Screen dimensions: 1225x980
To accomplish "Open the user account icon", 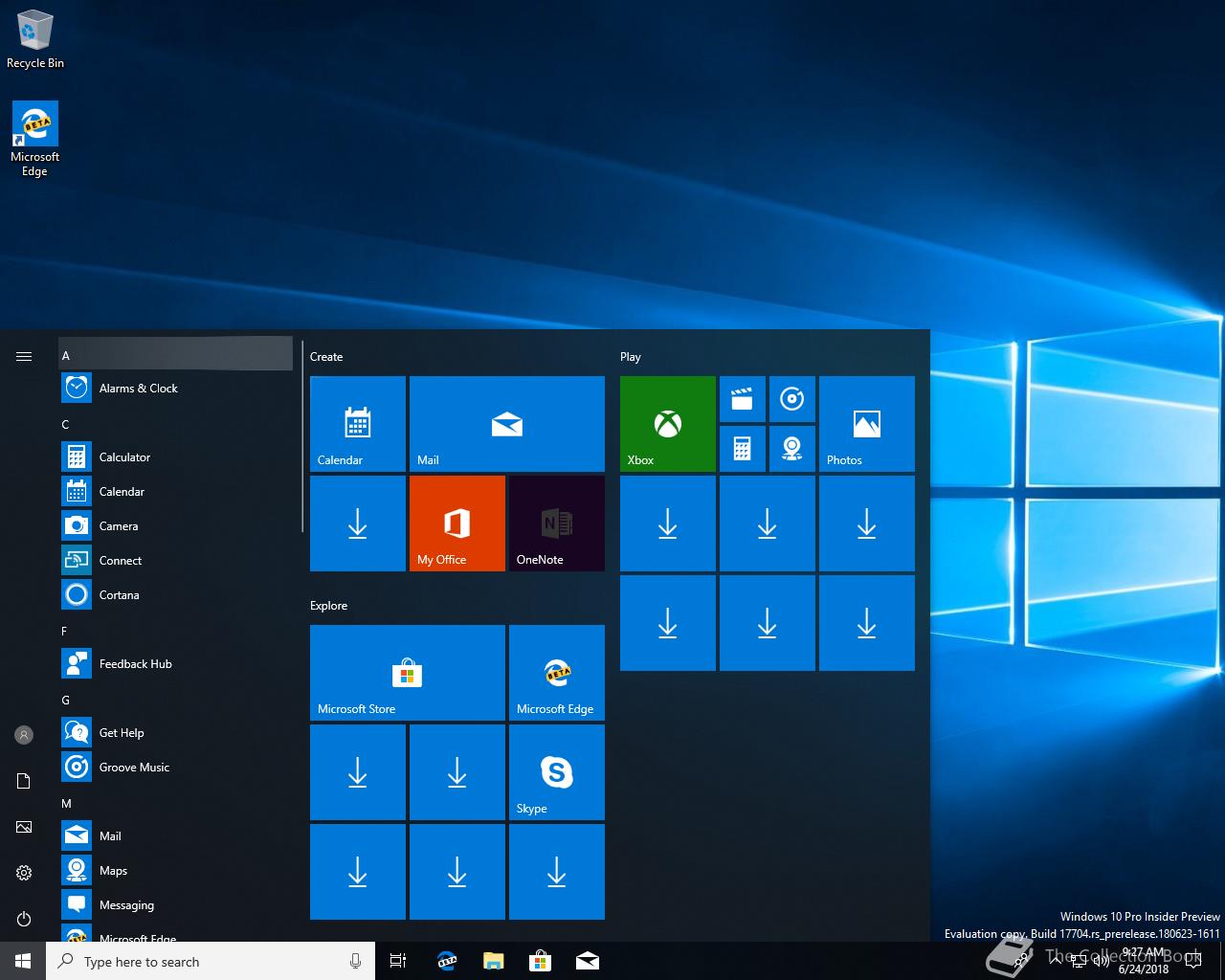I will coord(24,735).
